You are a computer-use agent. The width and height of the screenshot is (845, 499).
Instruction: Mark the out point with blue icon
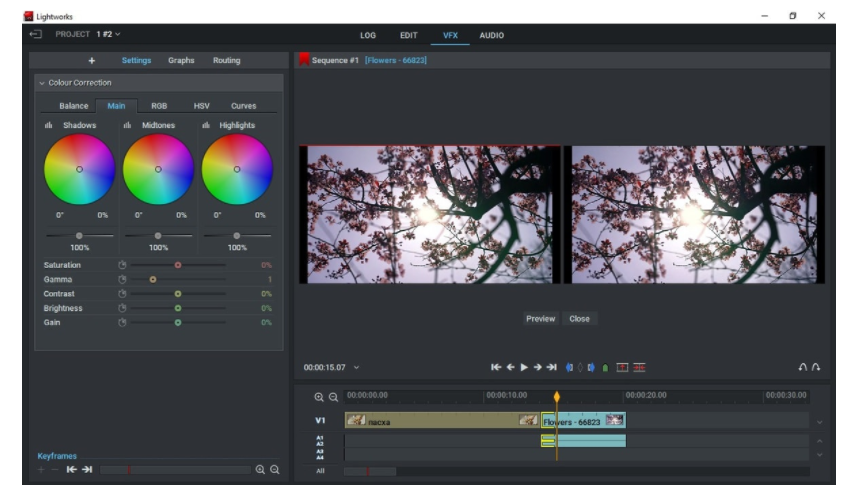[591, 368]
